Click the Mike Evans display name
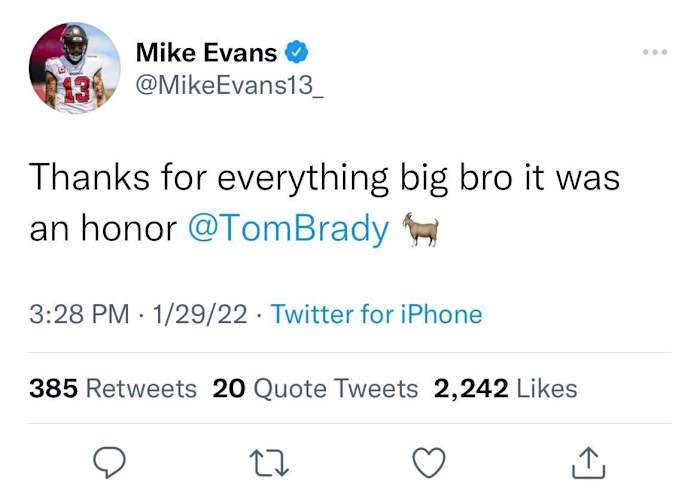700x495 pixels. pos(206,50)
